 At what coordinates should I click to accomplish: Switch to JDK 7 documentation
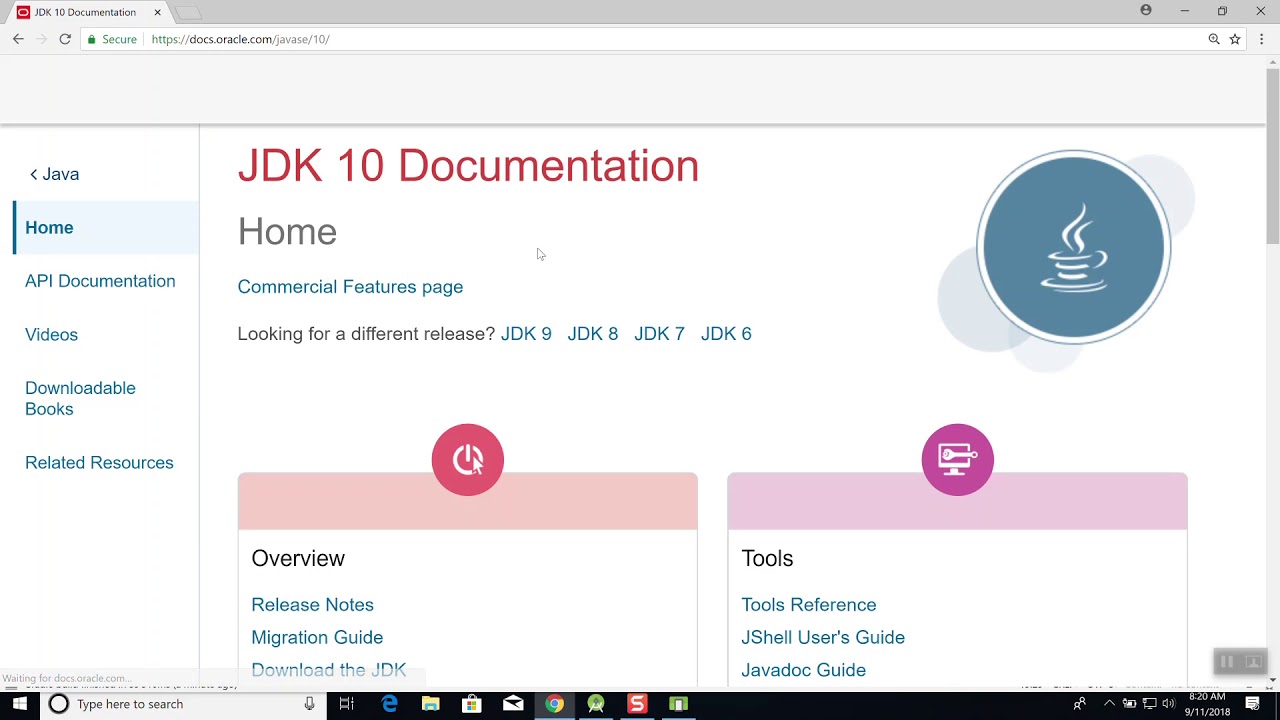pyautogui.click(x=659, y=334)
